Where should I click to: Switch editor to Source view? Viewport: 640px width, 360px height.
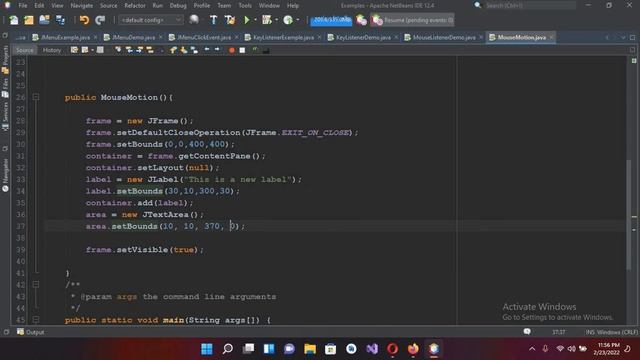click(24, 50)
